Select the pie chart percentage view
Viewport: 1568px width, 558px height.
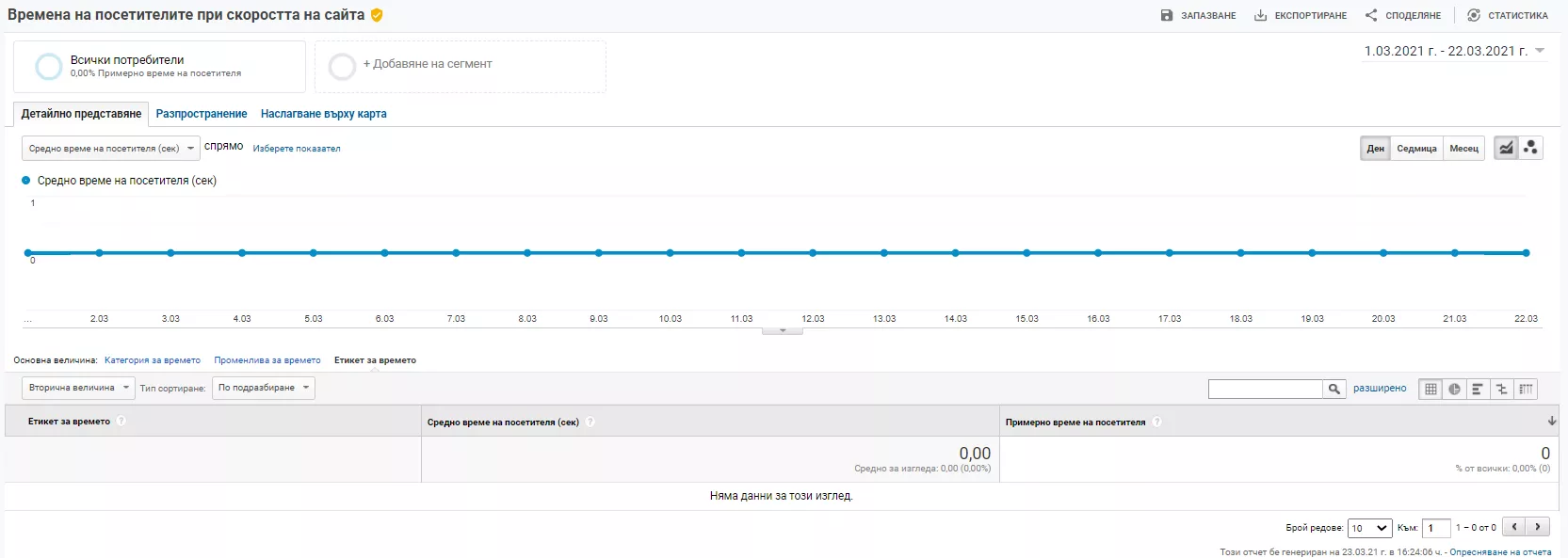(1454, 389)
